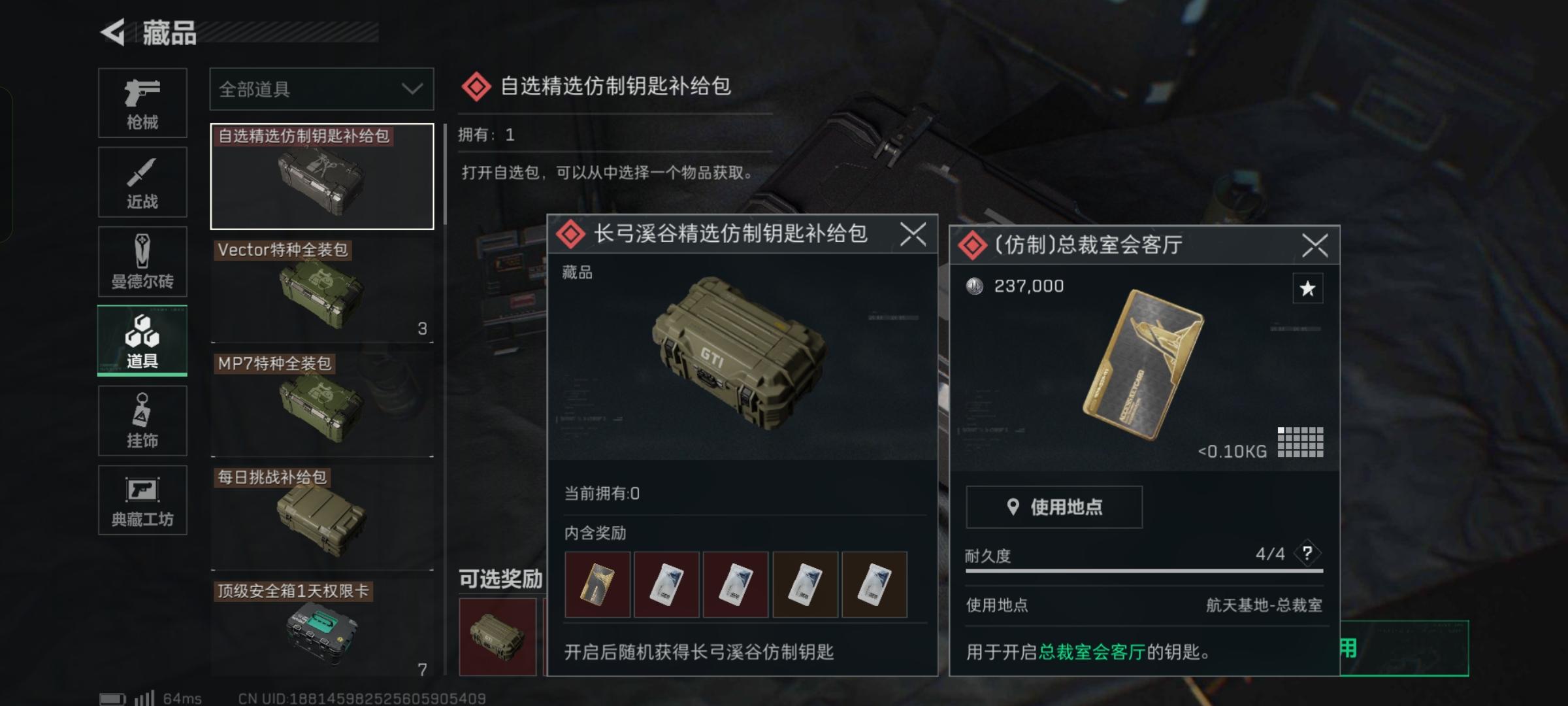Toggle favorite star on 总裁室会客厅 key
Screen dimensions: 1568x706
[x=1307, y=288]
